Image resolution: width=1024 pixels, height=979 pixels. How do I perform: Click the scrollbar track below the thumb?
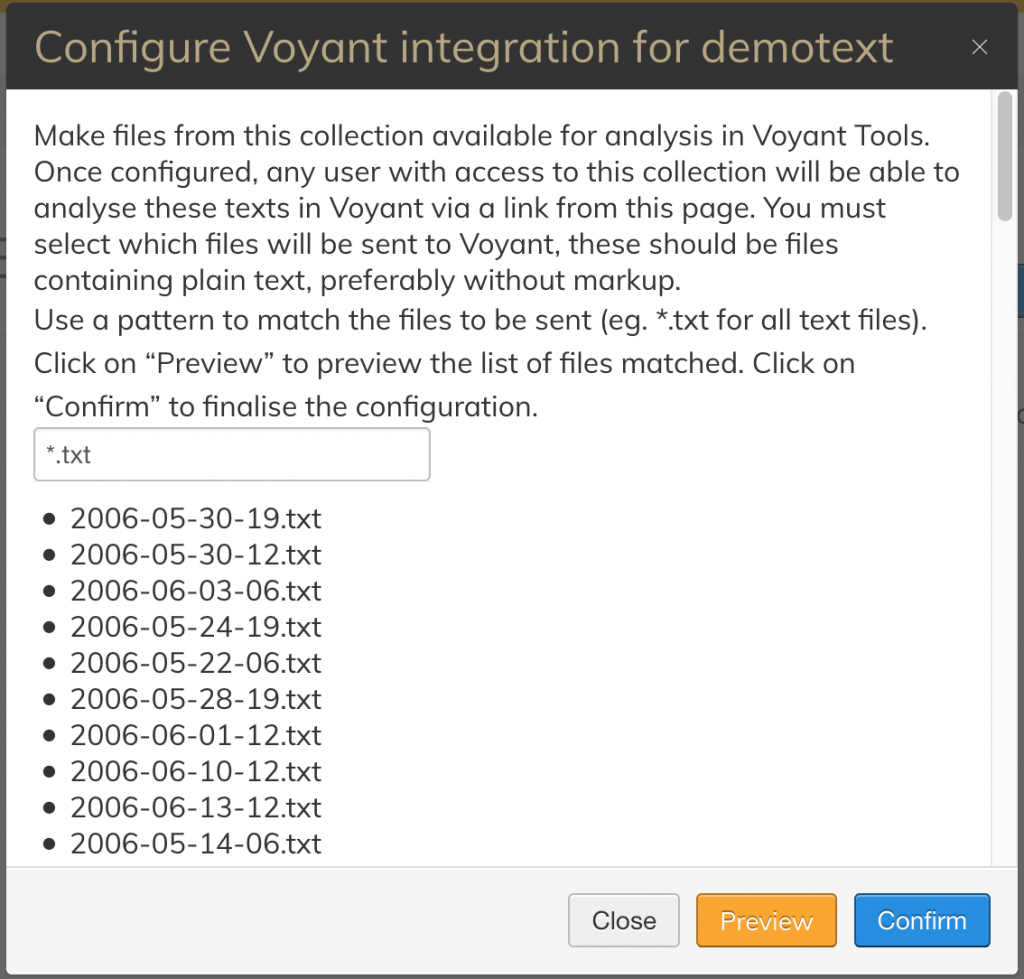1005,542
